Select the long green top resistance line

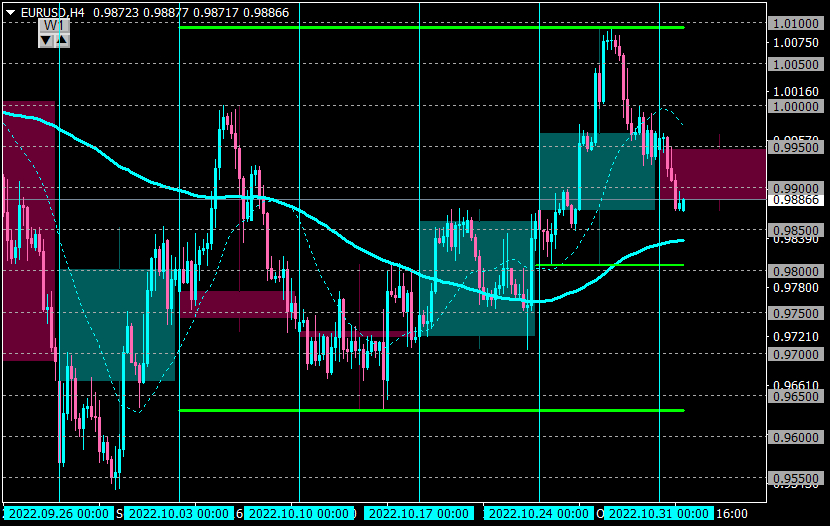click(431, 27)
